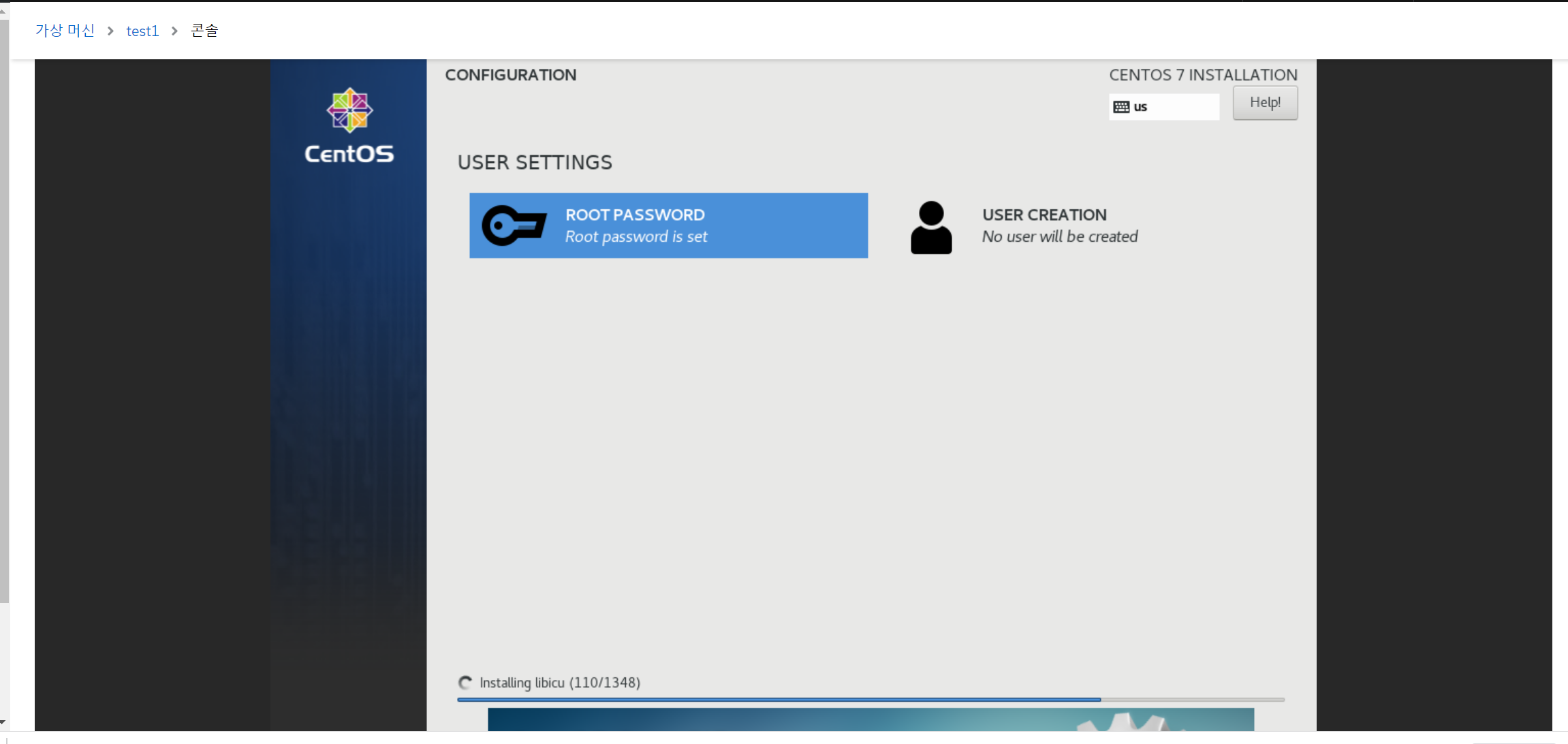Click the installation spinner icon
Screen dimensions: 1568x744
(x=465, y=683)
